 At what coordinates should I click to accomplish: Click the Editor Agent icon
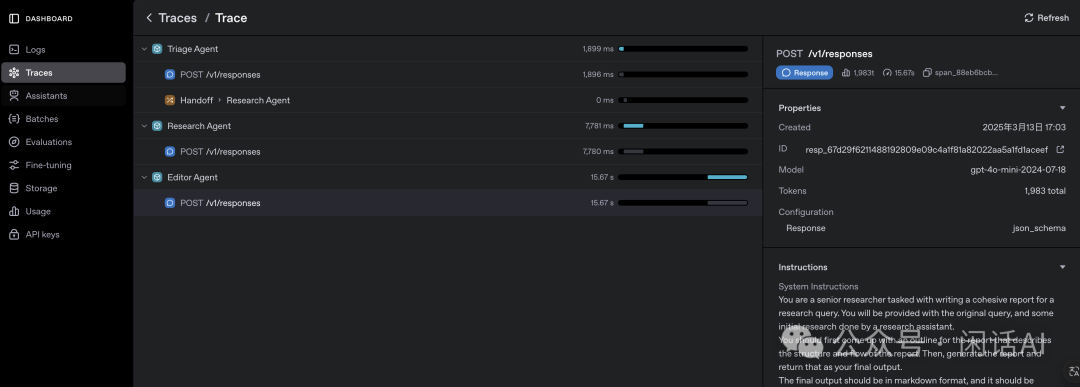[157, 177]
